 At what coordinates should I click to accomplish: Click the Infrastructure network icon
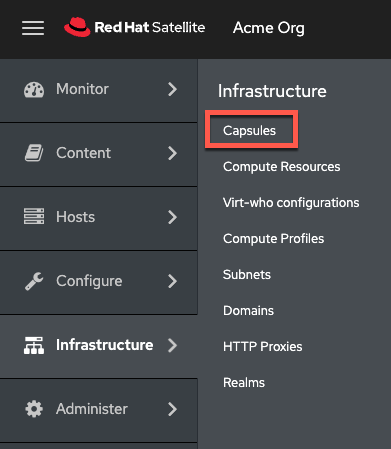click(x=34, y=345)
